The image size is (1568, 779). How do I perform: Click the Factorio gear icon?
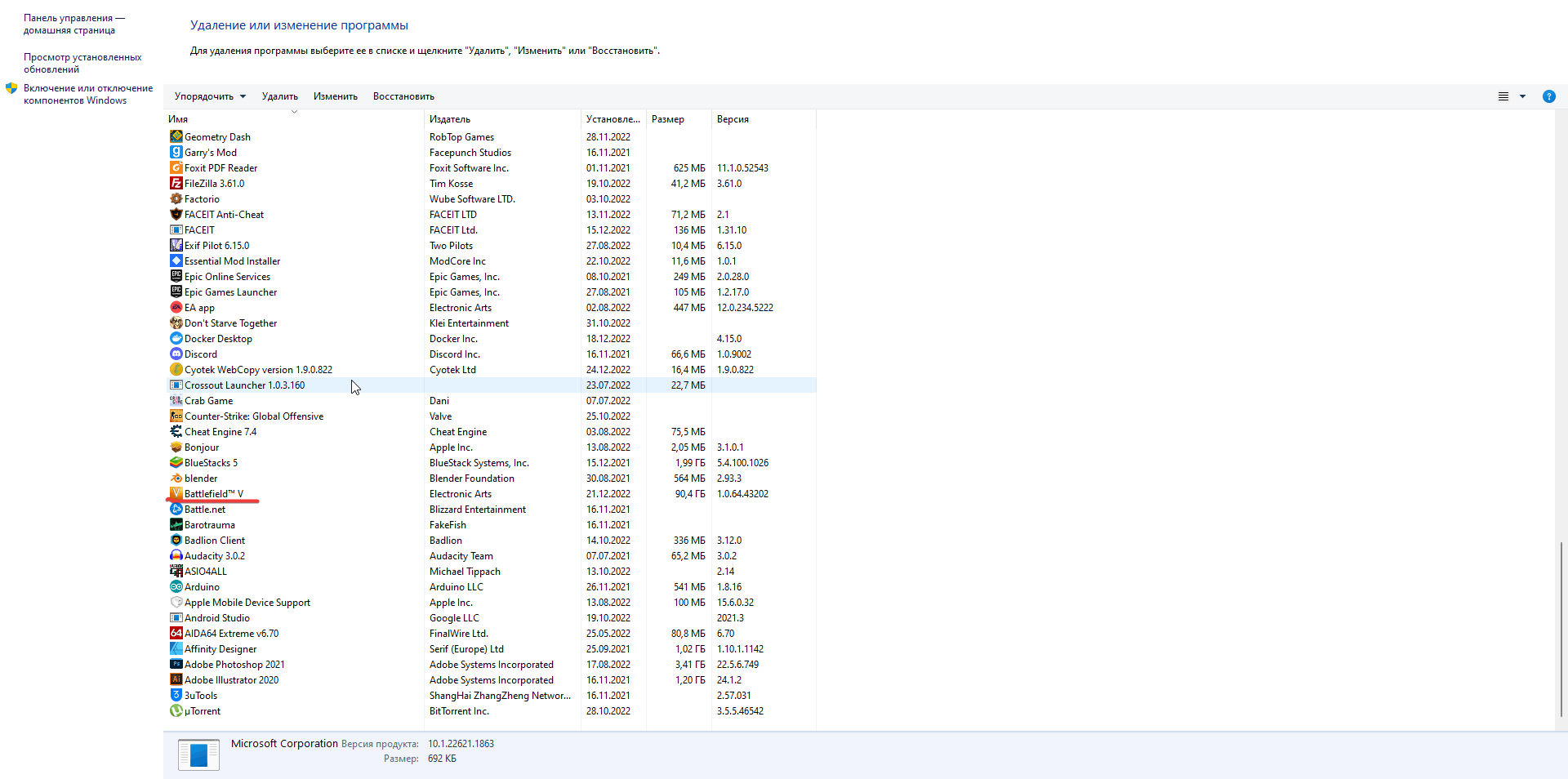coord(176,198)
